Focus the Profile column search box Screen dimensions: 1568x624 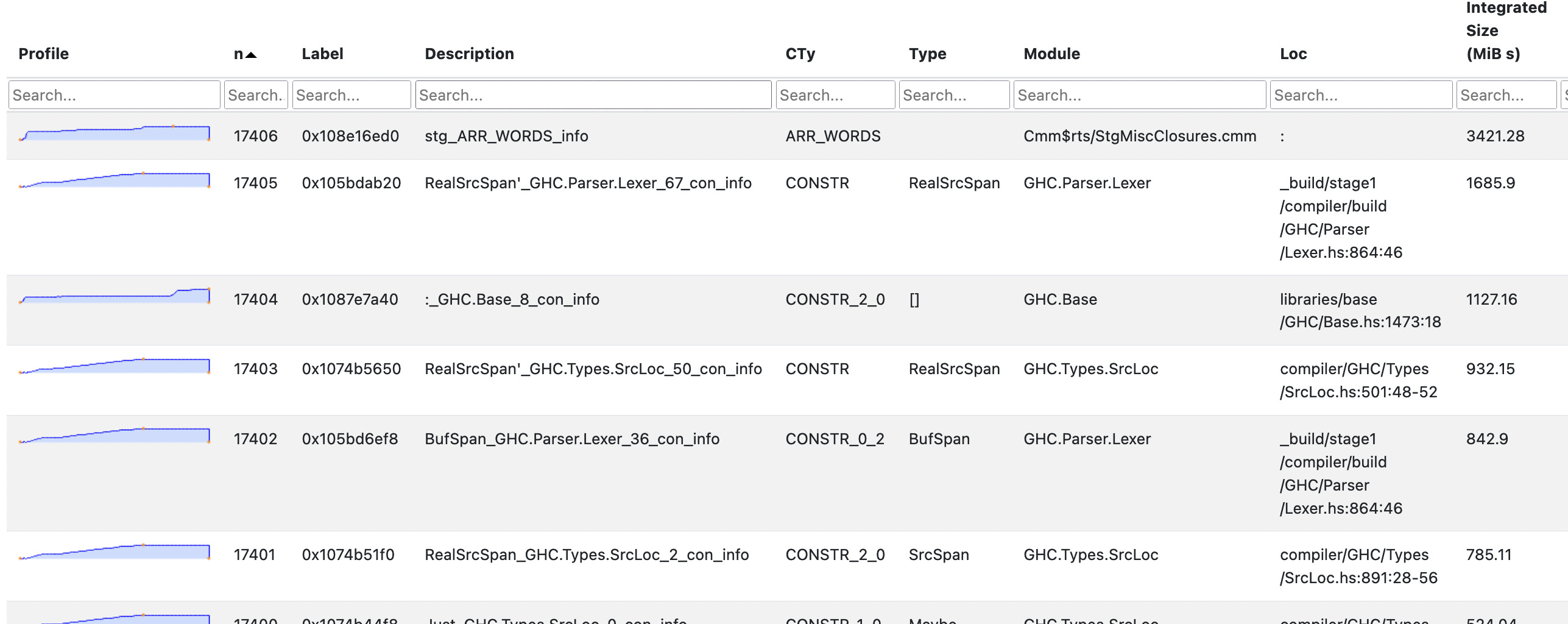point(115,95)
